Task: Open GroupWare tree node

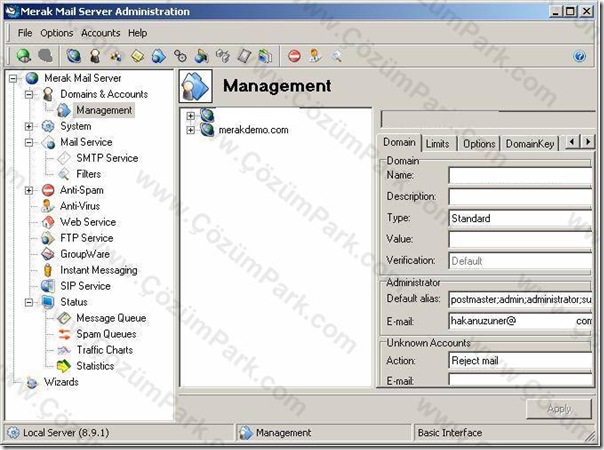Action: [x=85, y=254]
